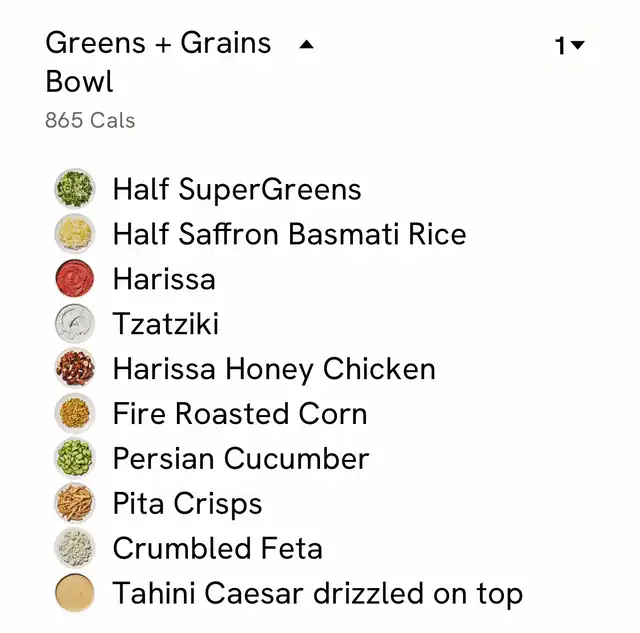Click the Saffron Basmati Rice icon

click(75, 234)
